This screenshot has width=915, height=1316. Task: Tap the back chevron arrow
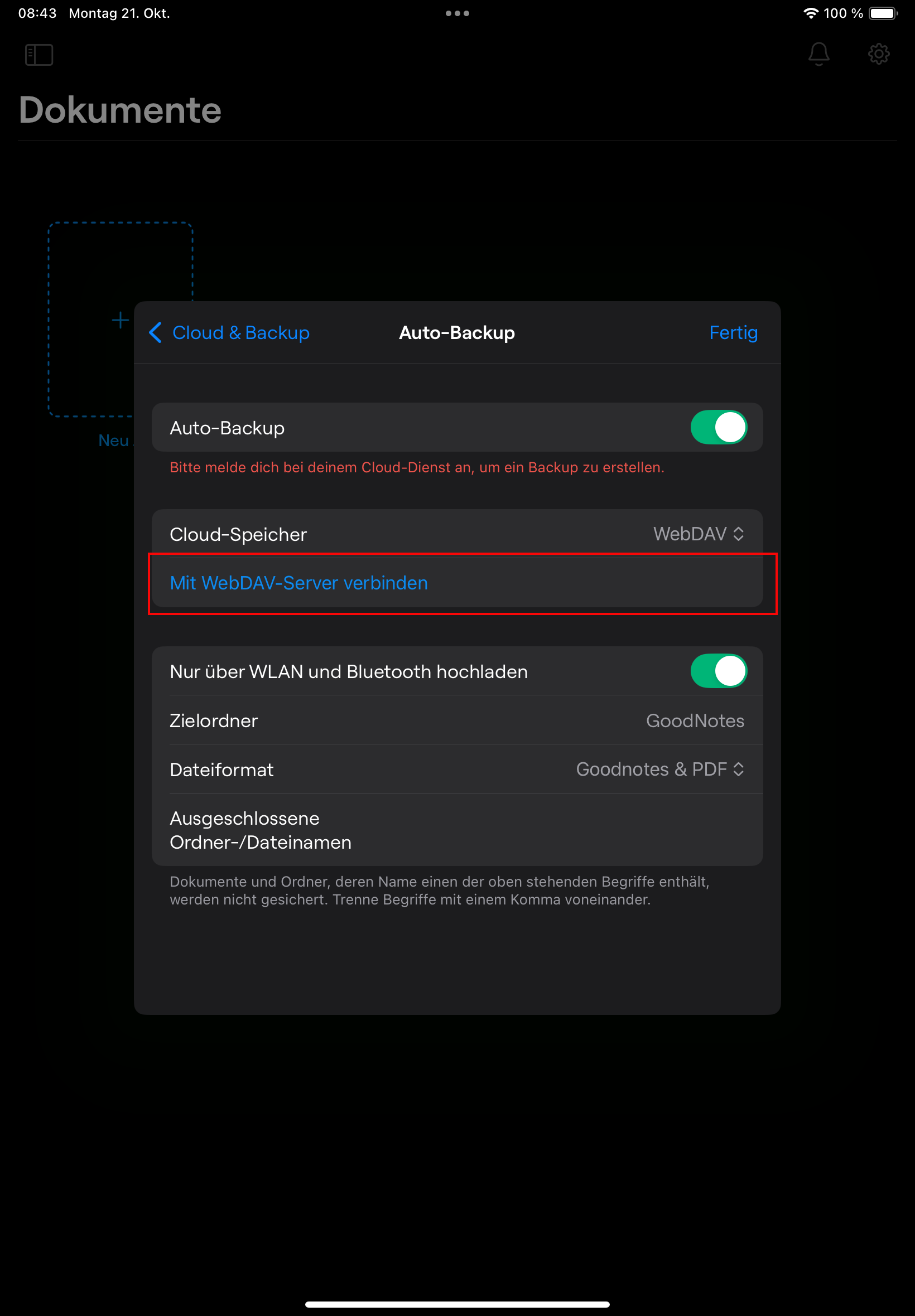click(155, 332)
